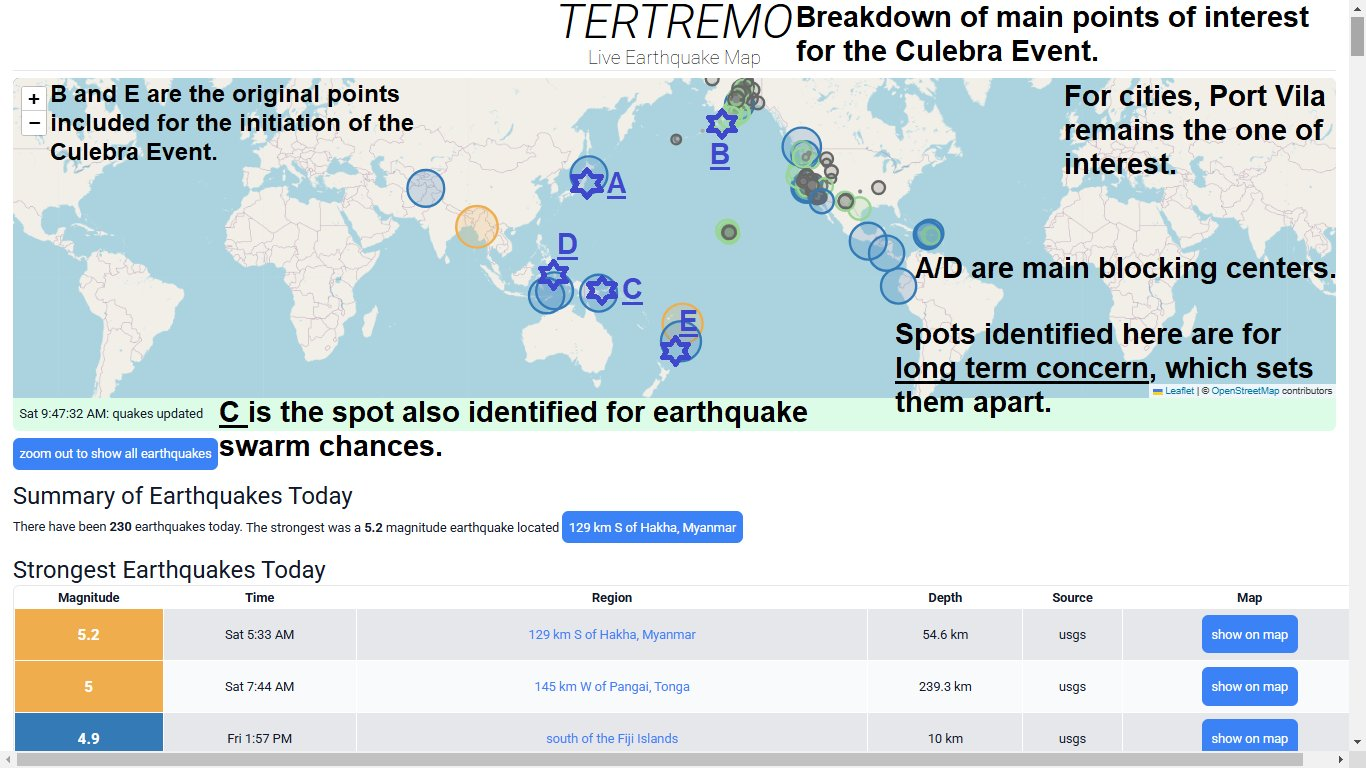Click the orange earthquake circle over Myanmar

click(x=477, y=227)
